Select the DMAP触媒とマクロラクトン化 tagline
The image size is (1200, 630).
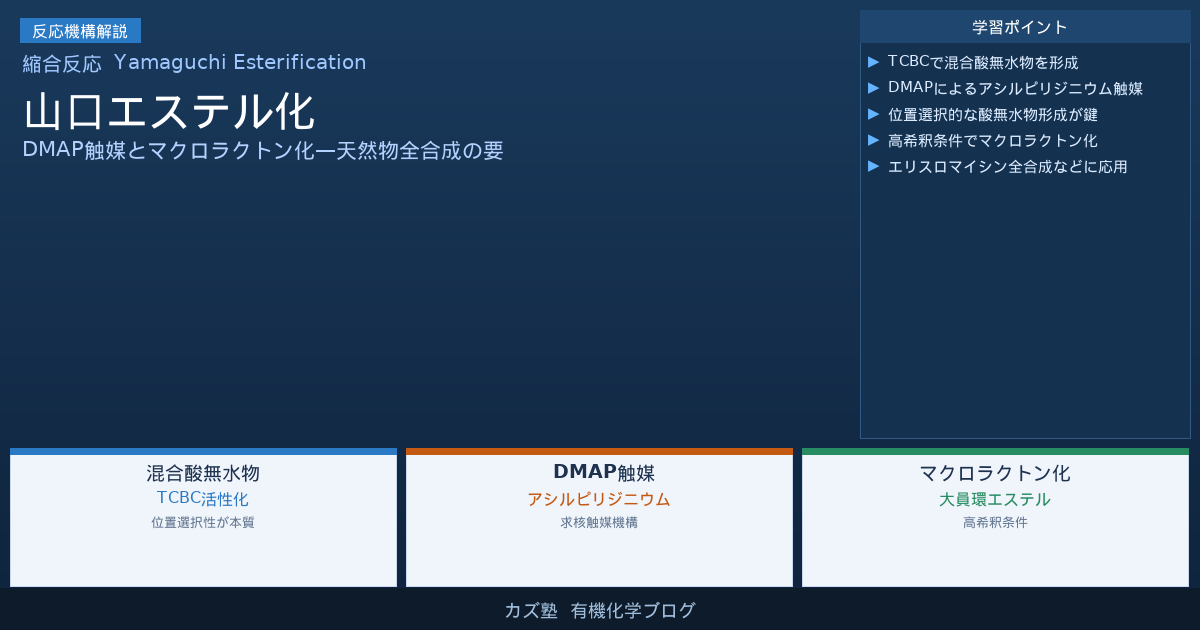tap(263, 151)
